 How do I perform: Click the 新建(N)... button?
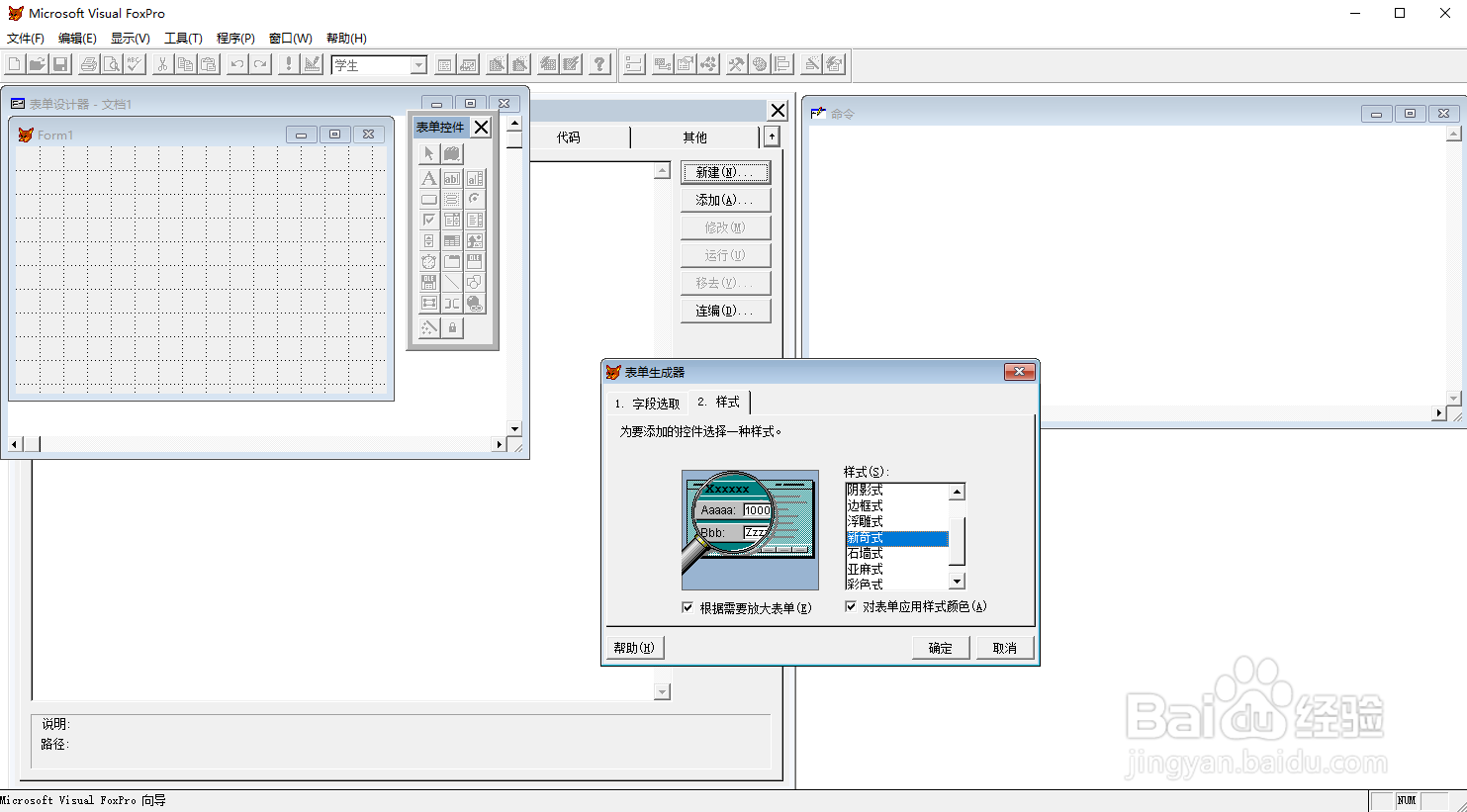pyautogui.click(x=725, y=172)
